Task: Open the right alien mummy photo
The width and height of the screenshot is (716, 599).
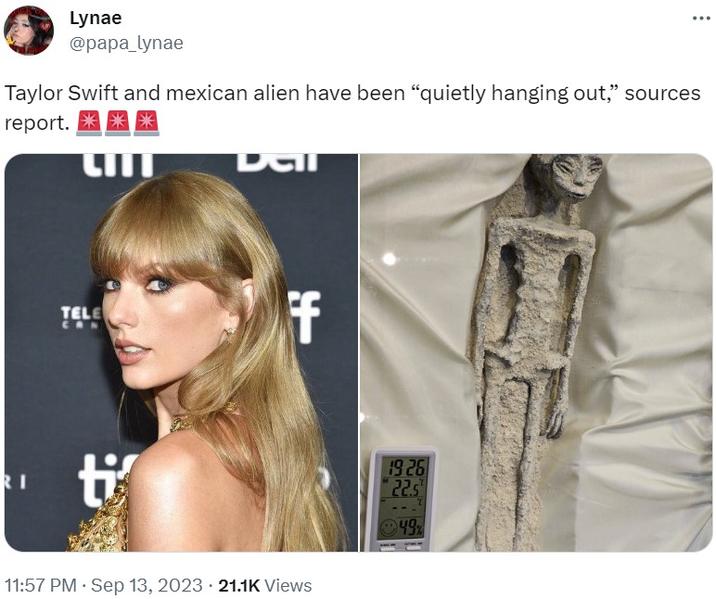Action: tap(537, 352)
